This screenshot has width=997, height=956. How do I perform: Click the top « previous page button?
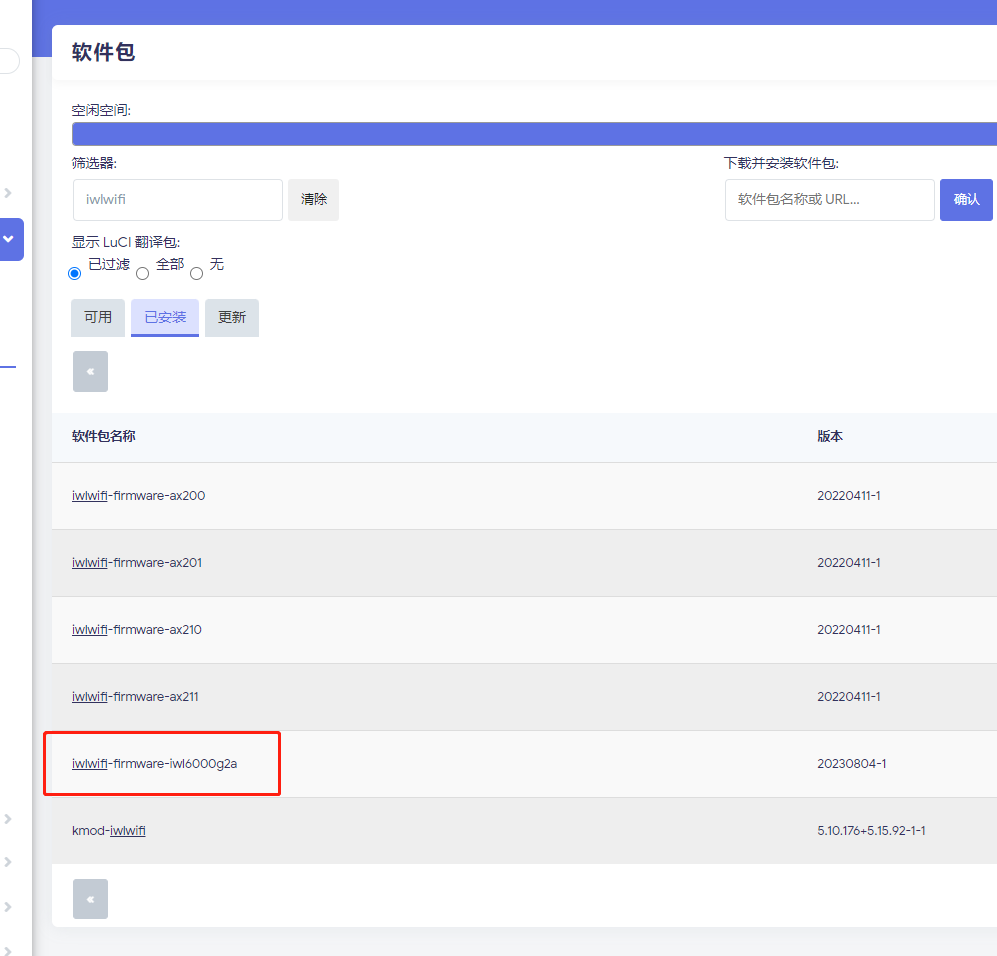pos(90,371)
